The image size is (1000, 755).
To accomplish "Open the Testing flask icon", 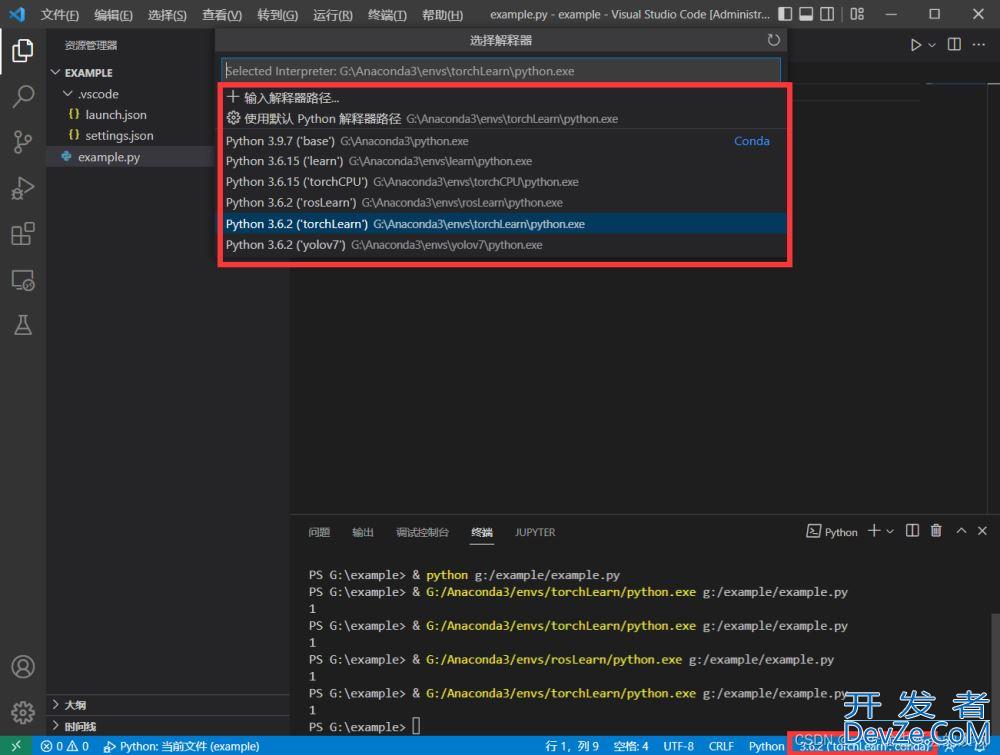I will click(22, 325).
